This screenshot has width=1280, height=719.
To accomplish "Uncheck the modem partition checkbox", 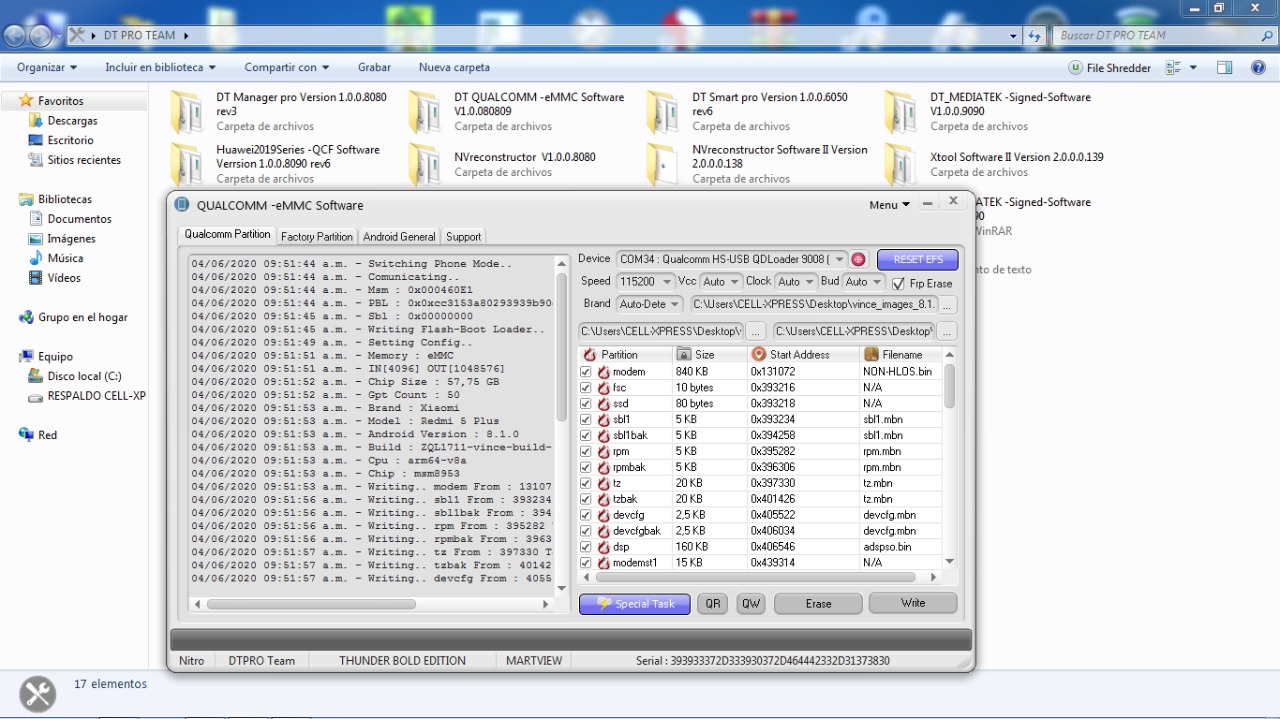I will [586, 372].
